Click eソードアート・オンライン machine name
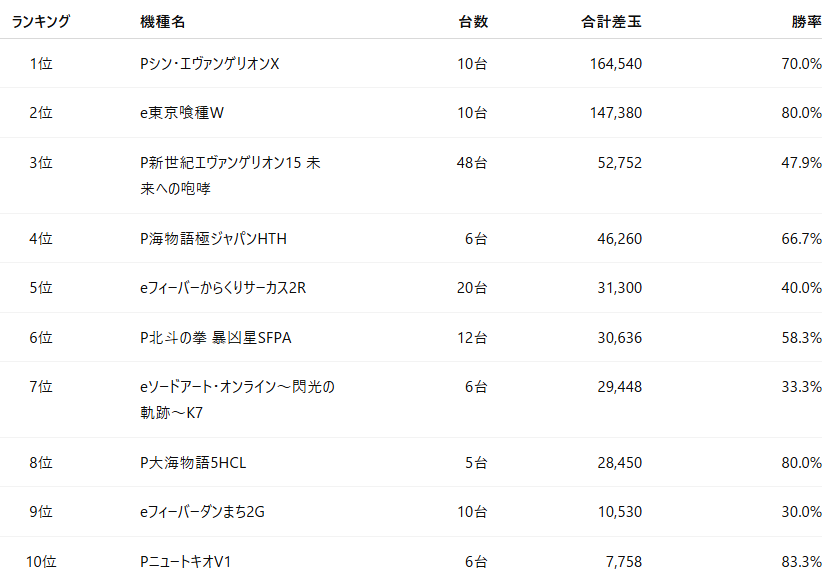The height and width of the screenshot is (584, 835). [x=237, y=400]
